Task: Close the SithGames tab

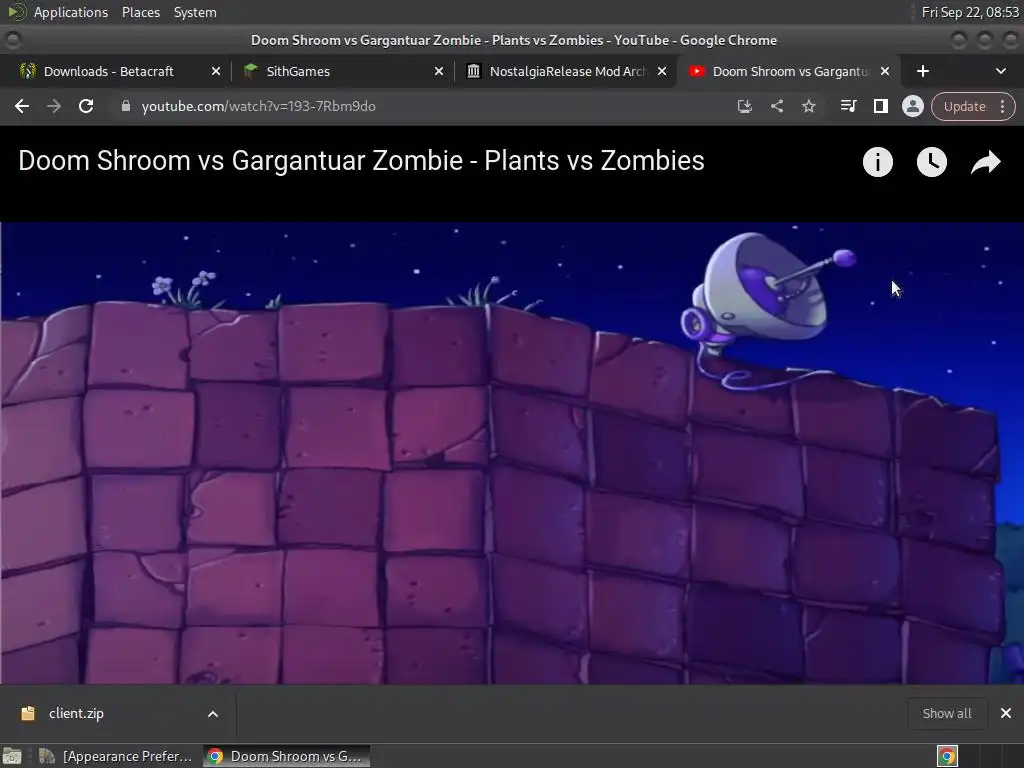Action: click(x=439, y=71)
